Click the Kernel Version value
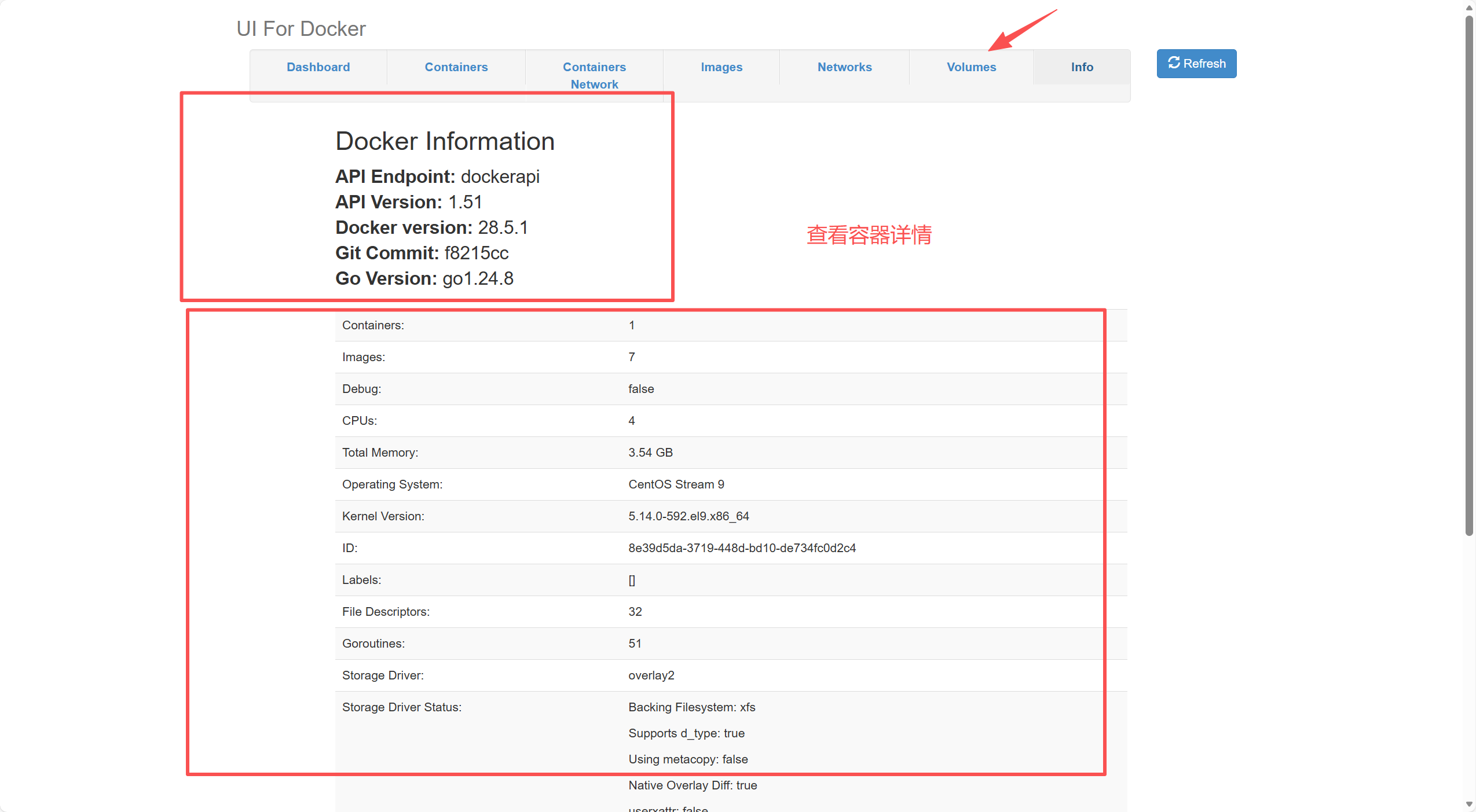 coord(688,516)
